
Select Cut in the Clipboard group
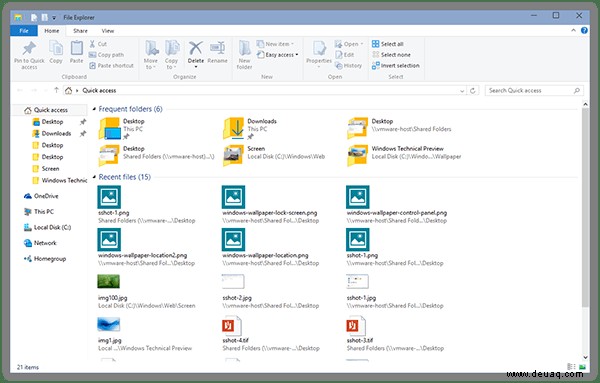click(x=98, y=44)
